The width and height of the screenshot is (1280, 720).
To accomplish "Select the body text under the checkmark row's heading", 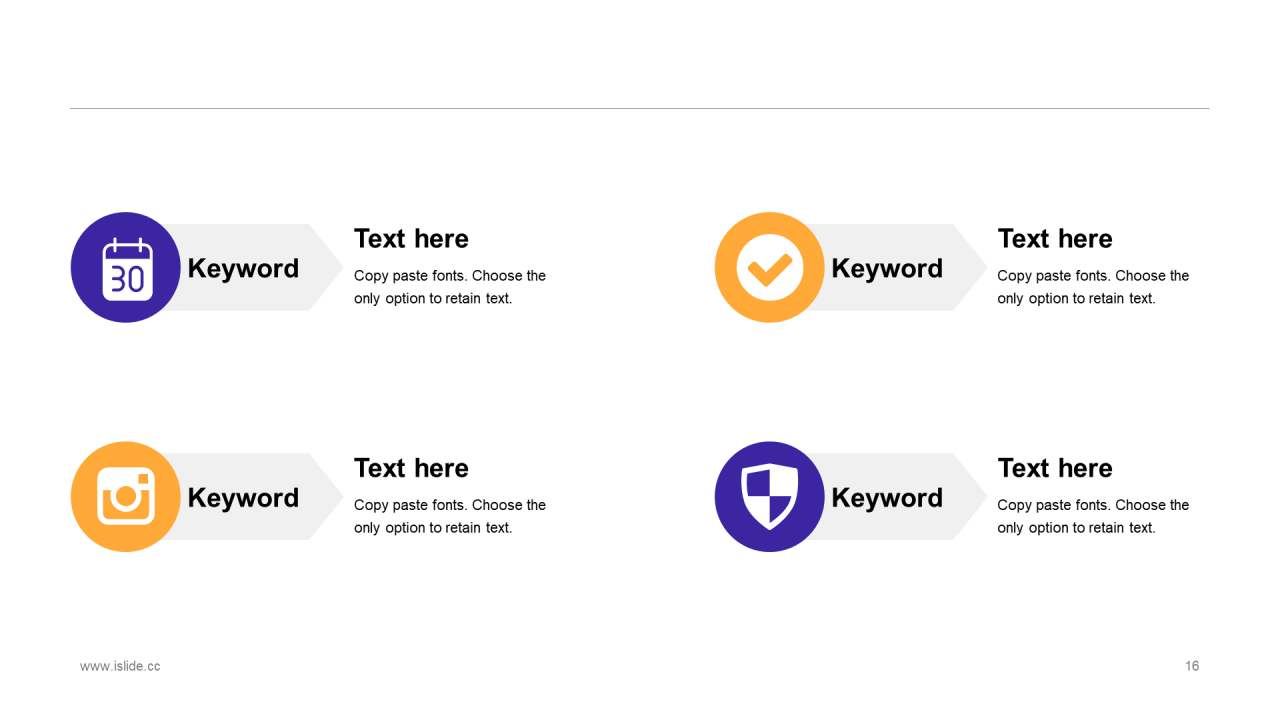I will pyautogui.click(x=1093, y=287).
